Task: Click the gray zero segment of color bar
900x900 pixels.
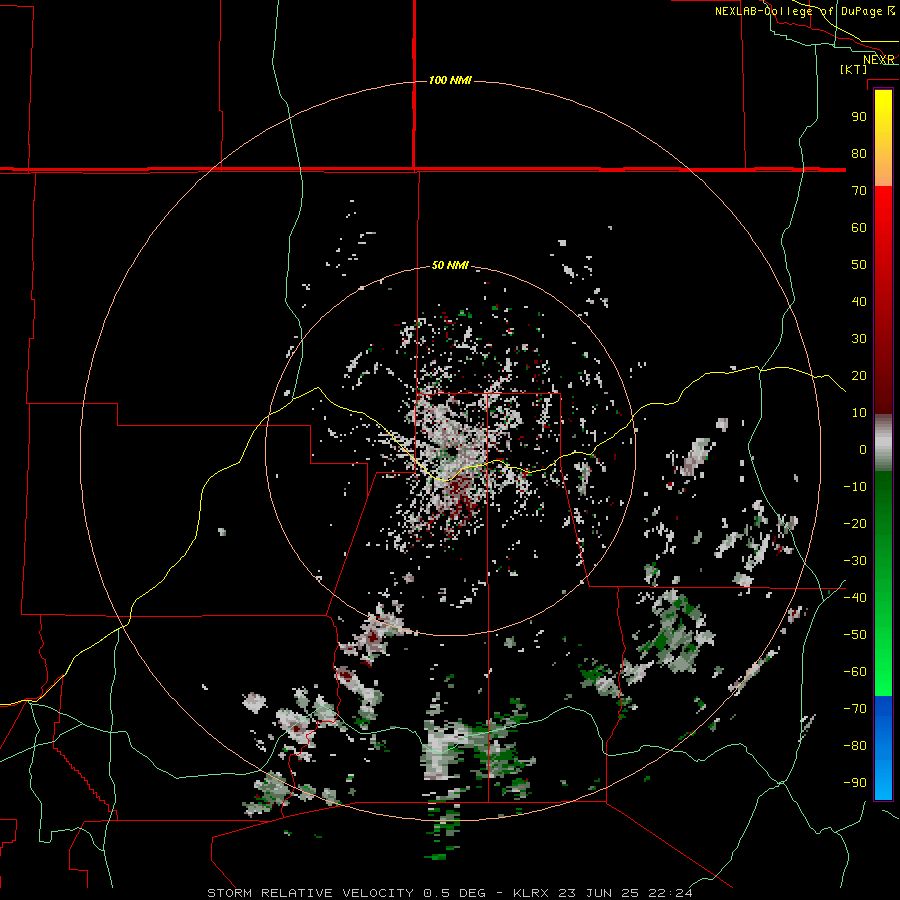Action: (x=883, y=443)
